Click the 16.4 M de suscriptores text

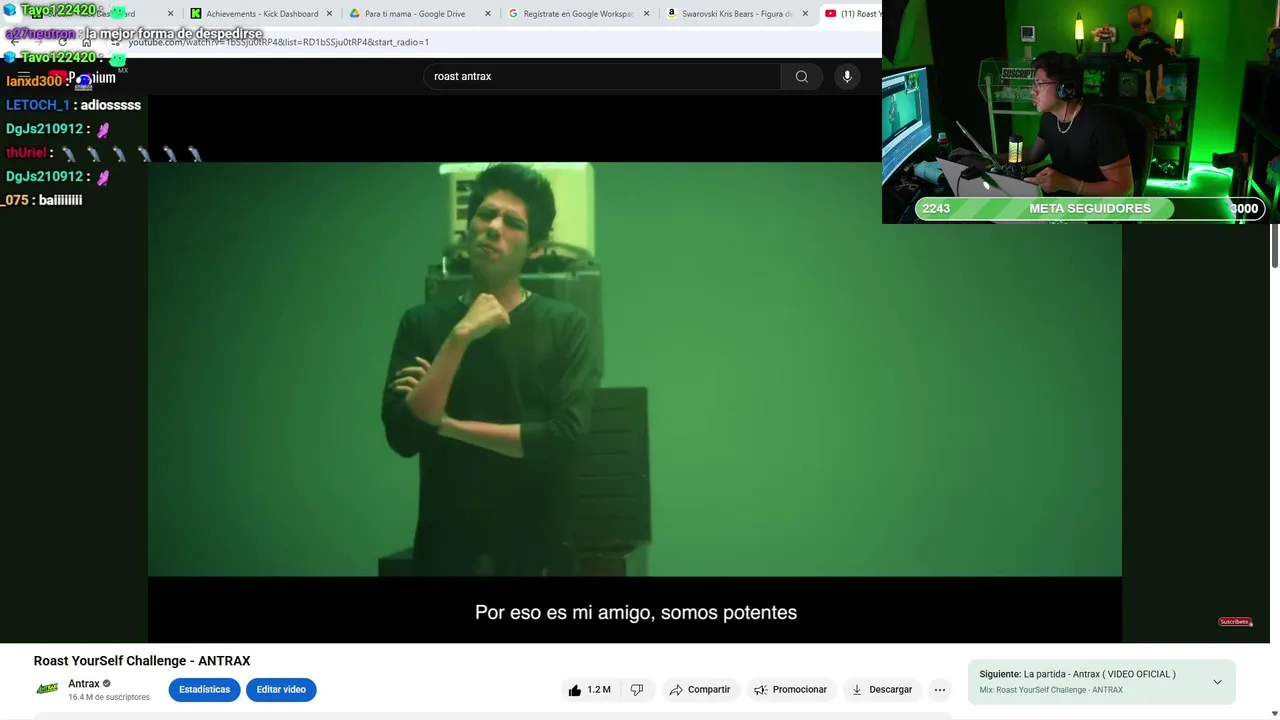pyautogui.click(x=109, y=697)
